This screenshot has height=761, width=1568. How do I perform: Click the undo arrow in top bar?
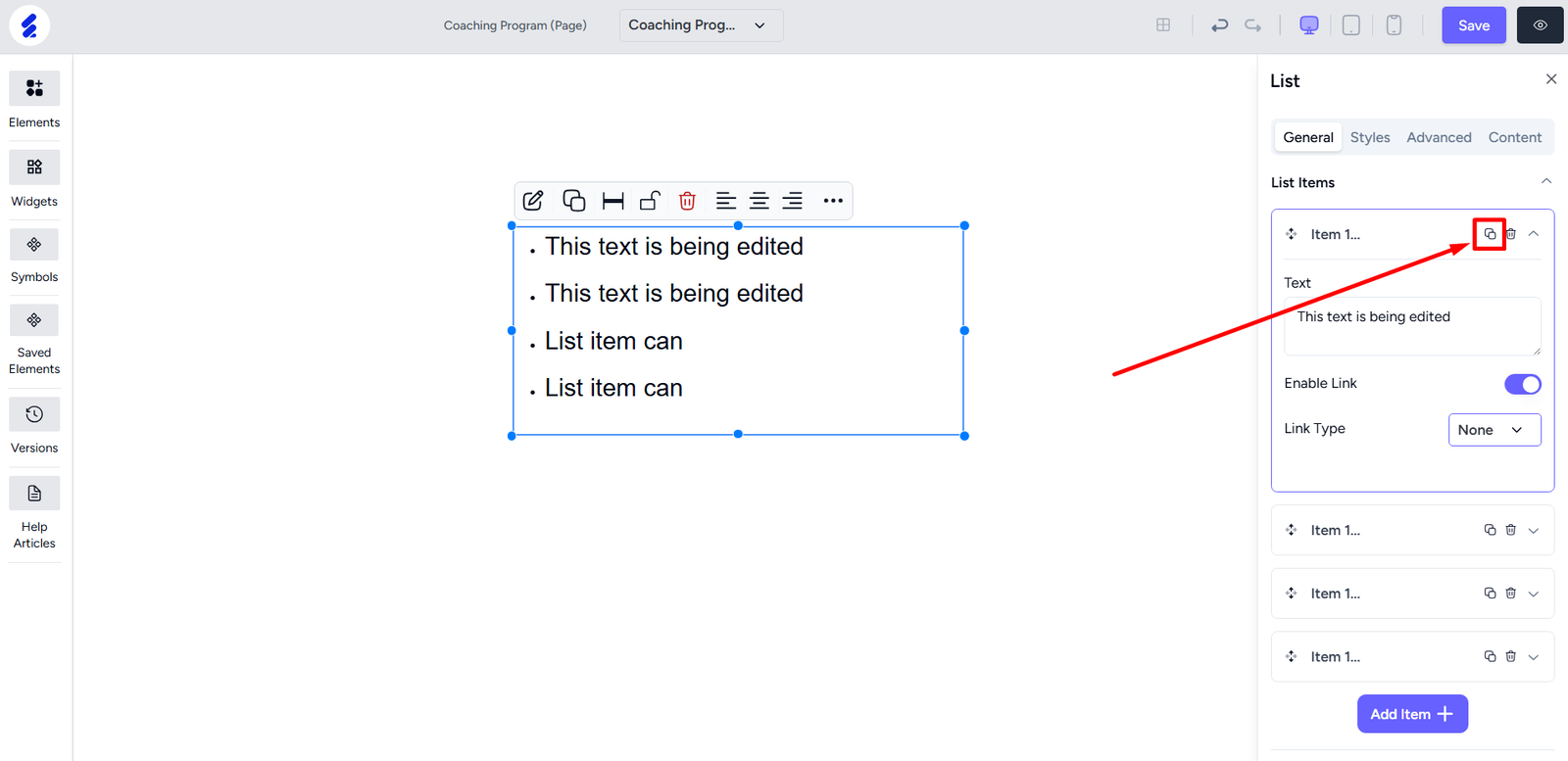(1219, 25)
